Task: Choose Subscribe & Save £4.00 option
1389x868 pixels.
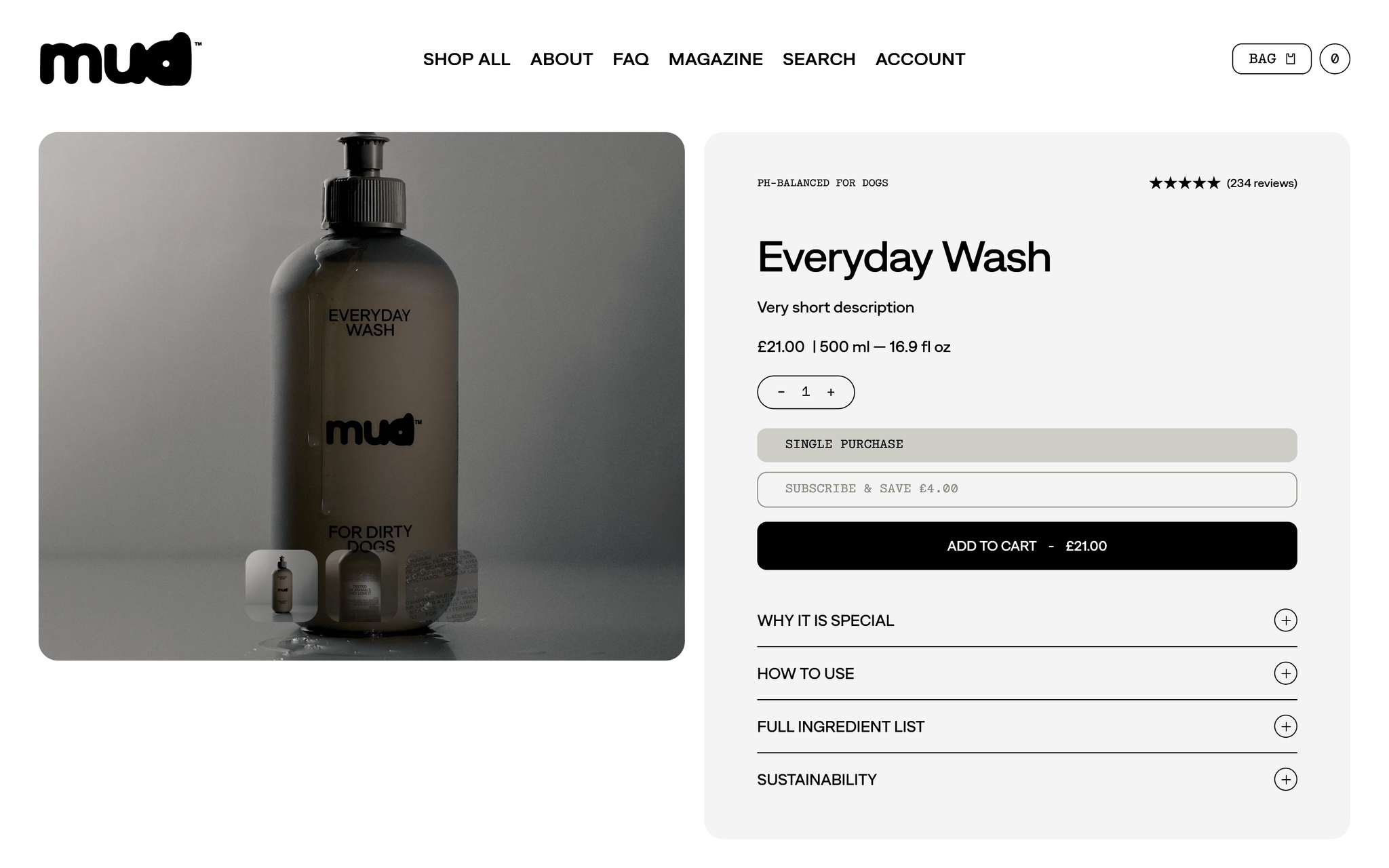Action: coord(1027,490)
